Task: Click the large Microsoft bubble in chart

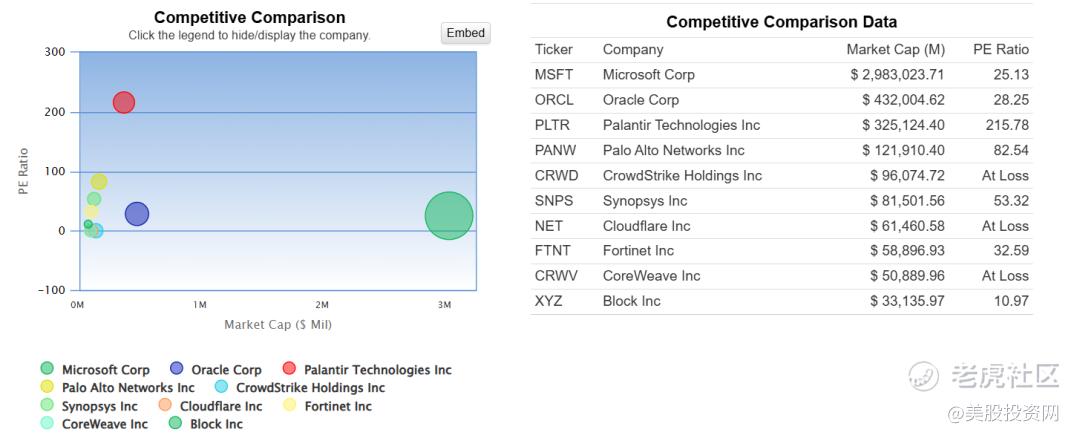Action: [449, 215]
